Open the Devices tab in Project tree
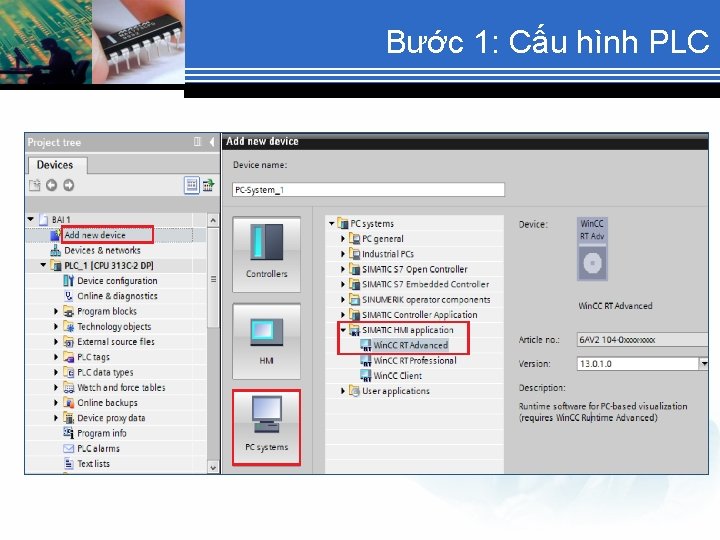 [x=55, y=165]
